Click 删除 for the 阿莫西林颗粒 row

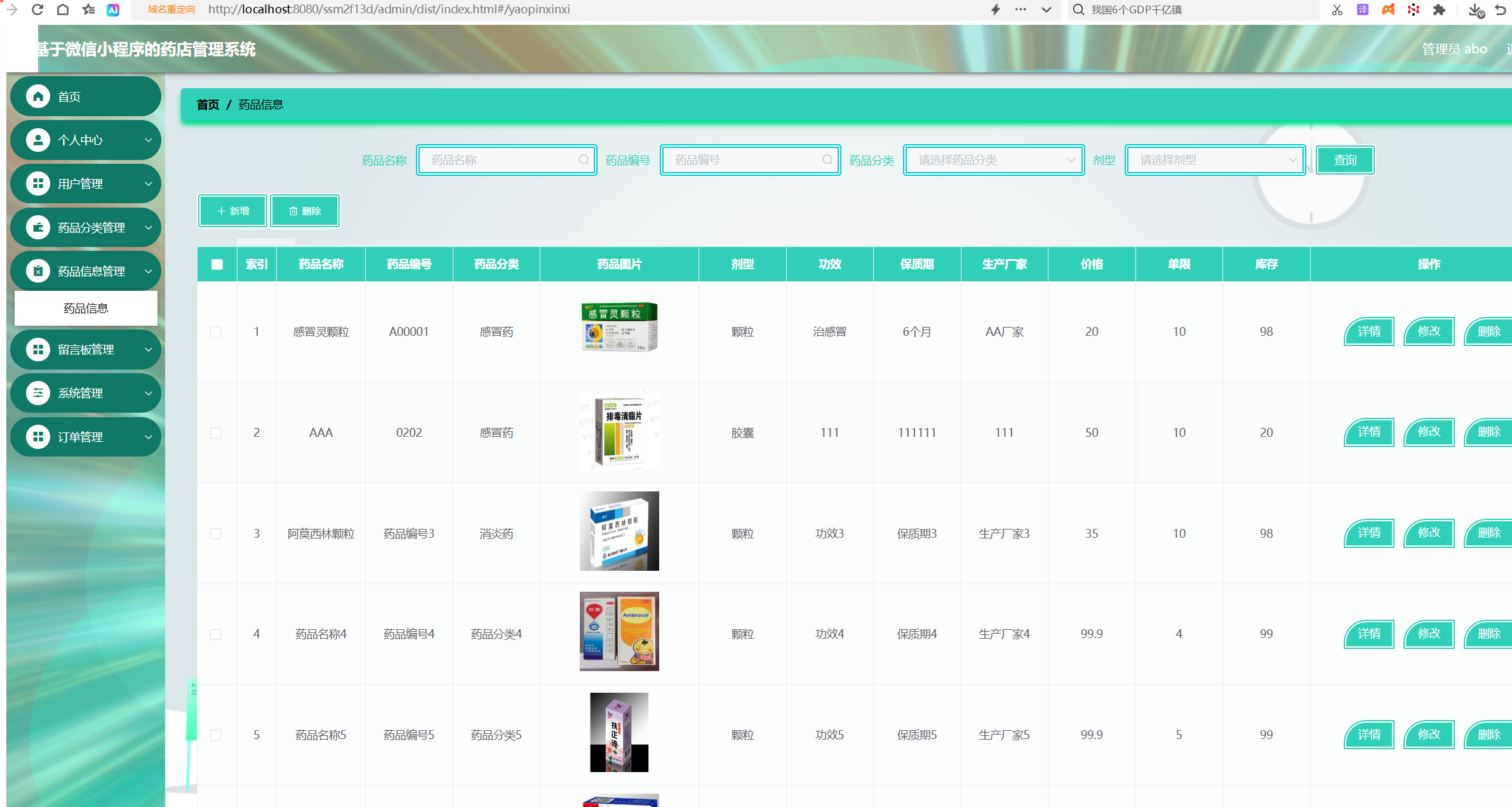(x=1488, y=533)
